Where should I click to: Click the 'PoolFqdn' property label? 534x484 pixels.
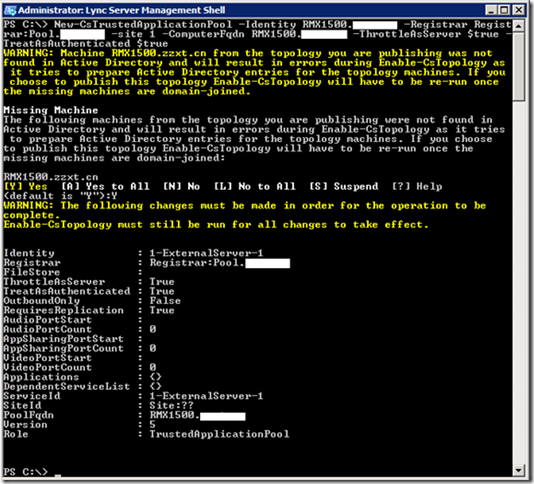[29, 415]
